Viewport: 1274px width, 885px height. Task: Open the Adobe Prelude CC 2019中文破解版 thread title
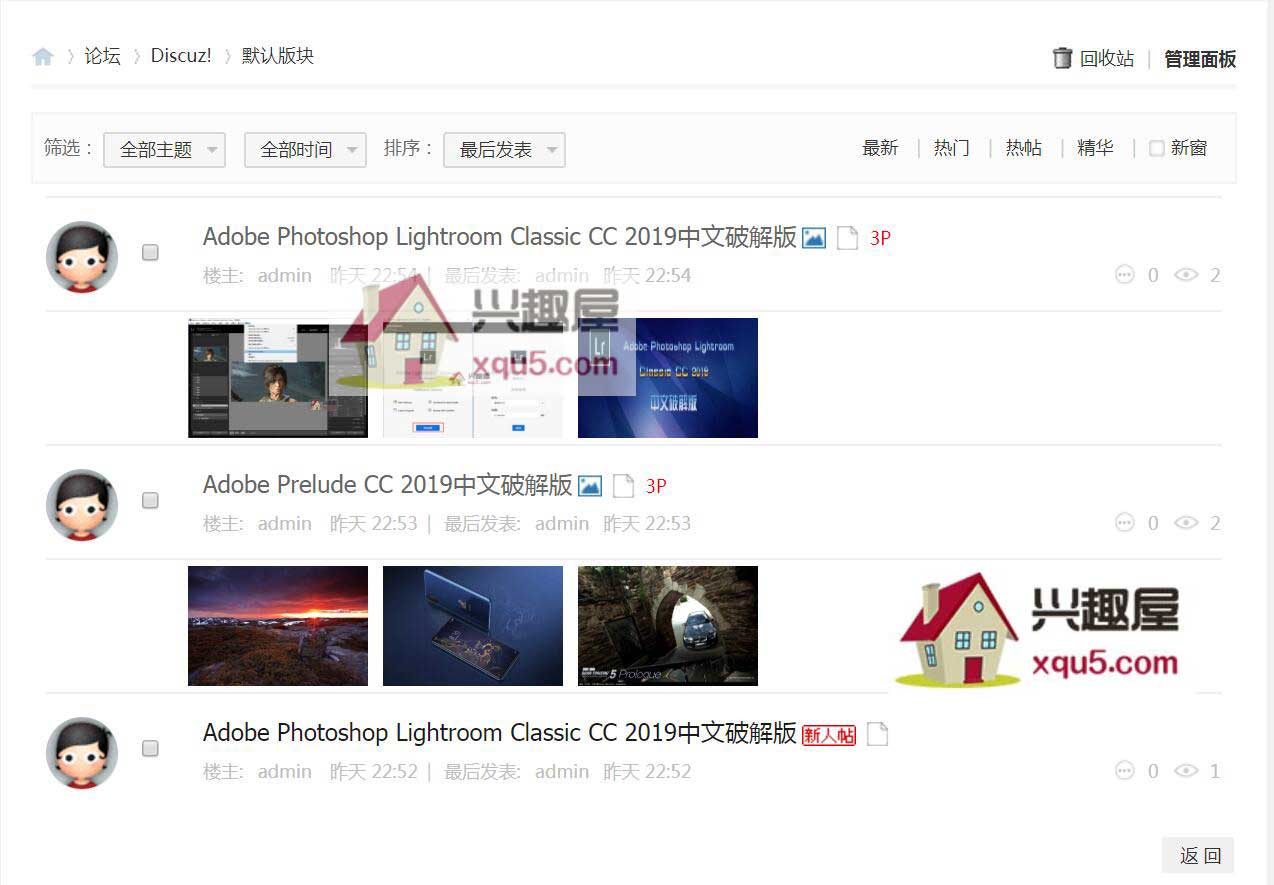pos(388,485)
